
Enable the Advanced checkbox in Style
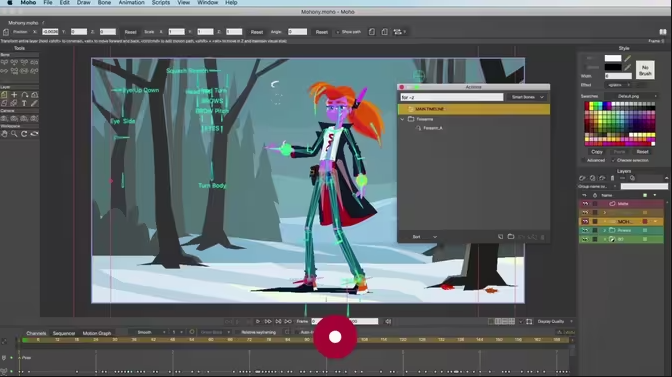pos(583,160)
